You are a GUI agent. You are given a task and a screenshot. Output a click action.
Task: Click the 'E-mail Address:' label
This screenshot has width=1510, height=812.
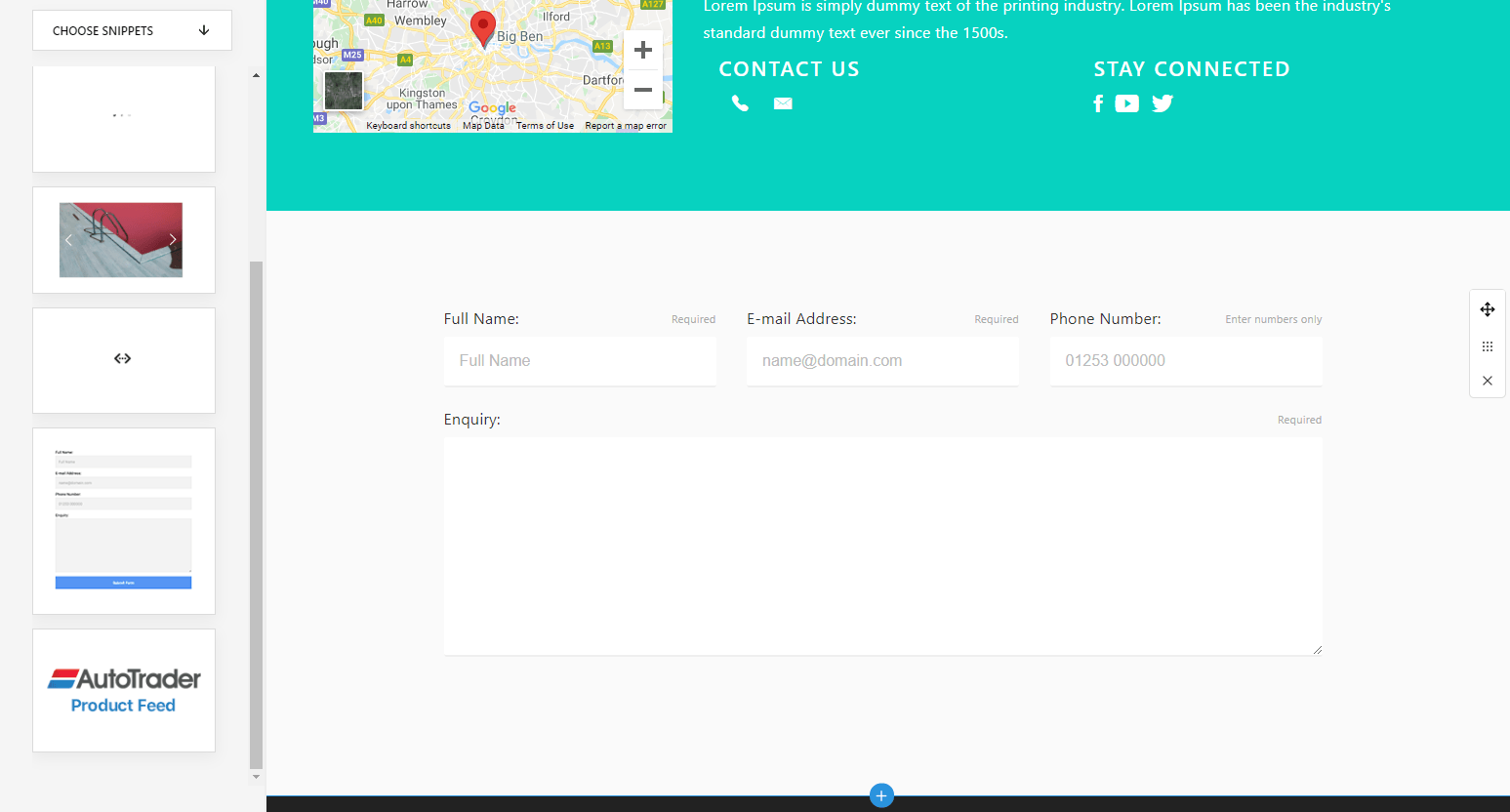tap(801, 319)
